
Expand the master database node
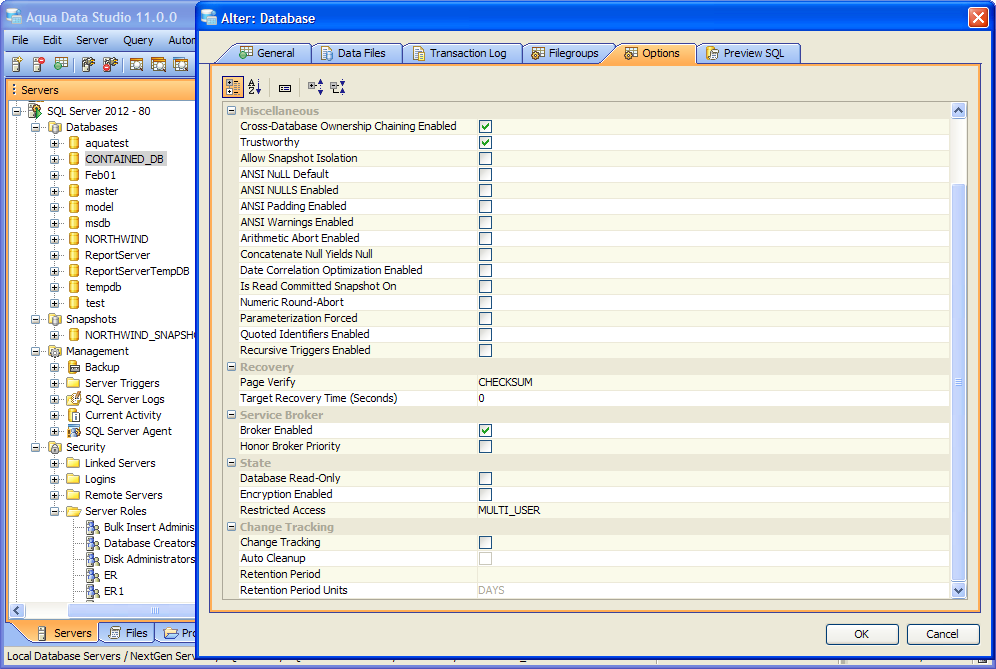[55, 191]
